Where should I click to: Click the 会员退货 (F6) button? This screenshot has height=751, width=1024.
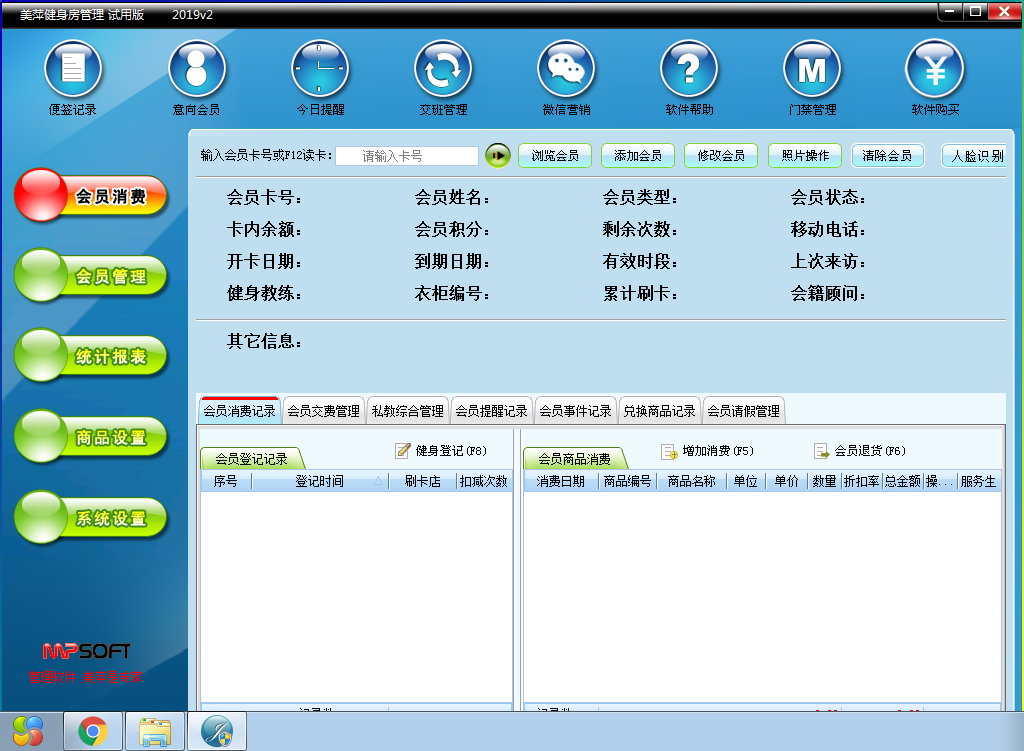coord(859,451)
